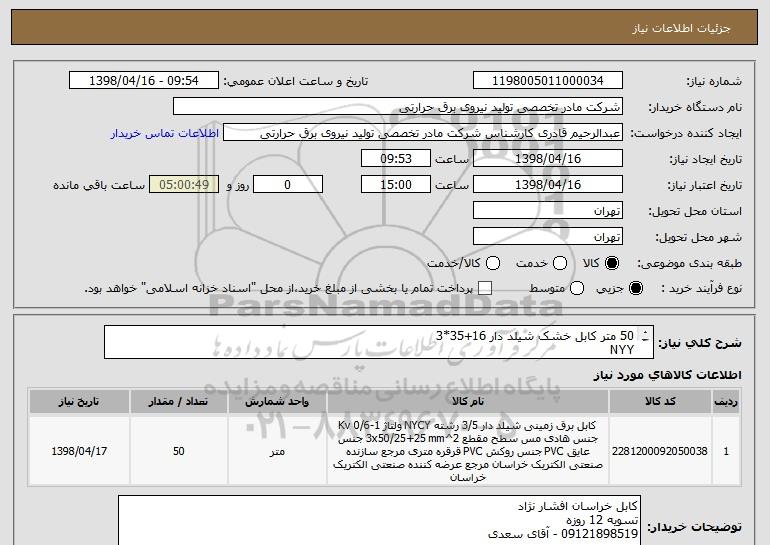Click the buyer organization name field
This screenshot has height=545, width=770.
(x=398, y=107)
